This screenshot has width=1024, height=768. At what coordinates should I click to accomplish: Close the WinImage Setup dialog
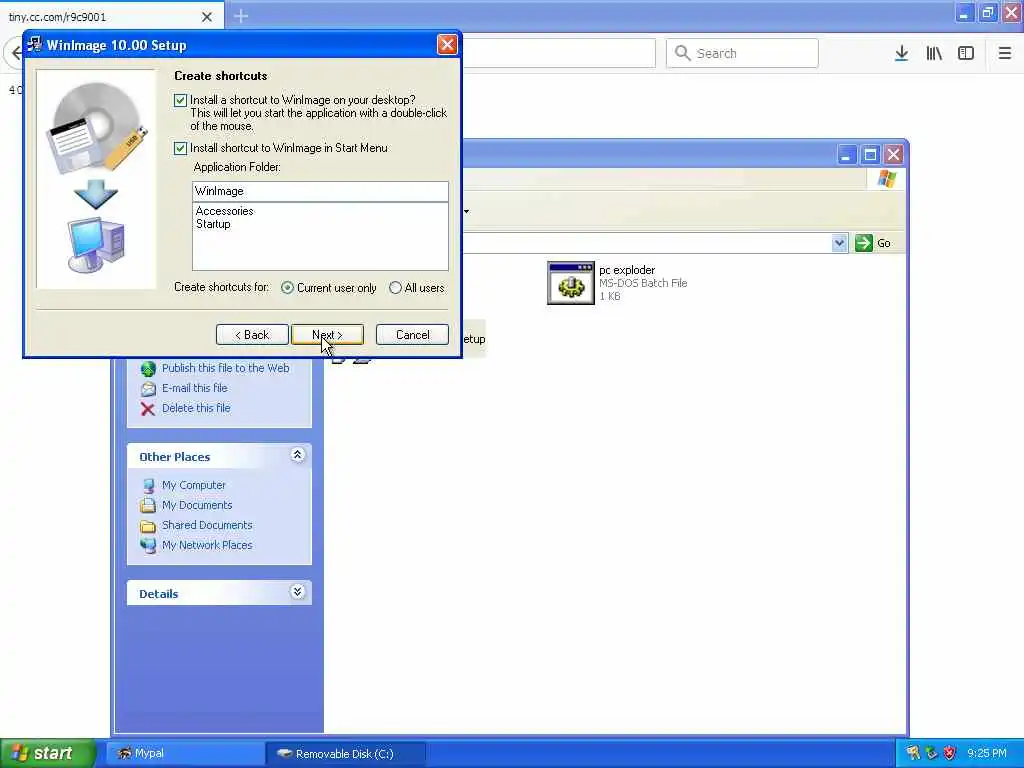click(447, 44)
